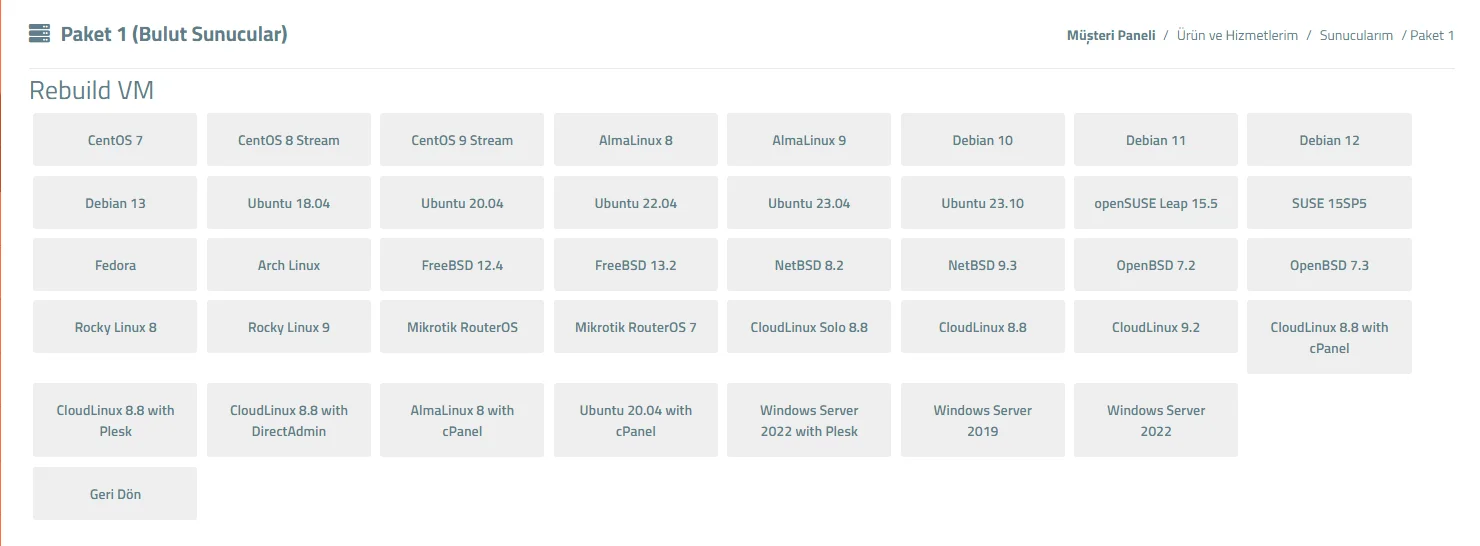1480x546 pixels.
Task: Choose SUSE 15SP5
Action: tap(1330, 203)
